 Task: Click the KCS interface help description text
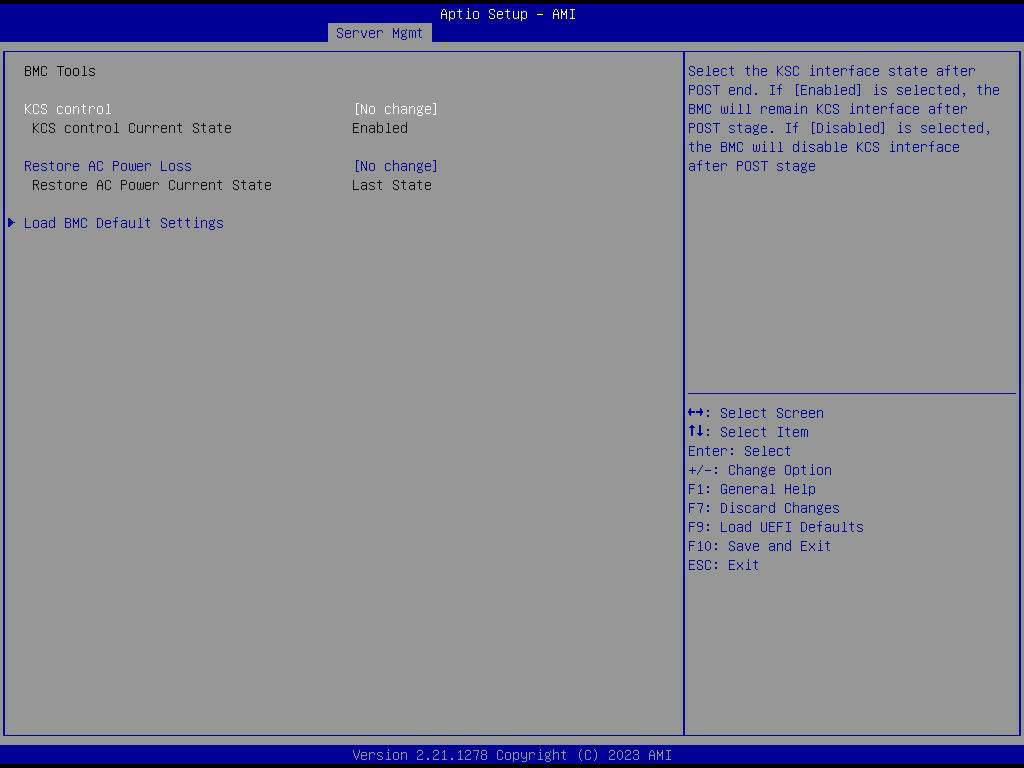[x=843, y=118]
